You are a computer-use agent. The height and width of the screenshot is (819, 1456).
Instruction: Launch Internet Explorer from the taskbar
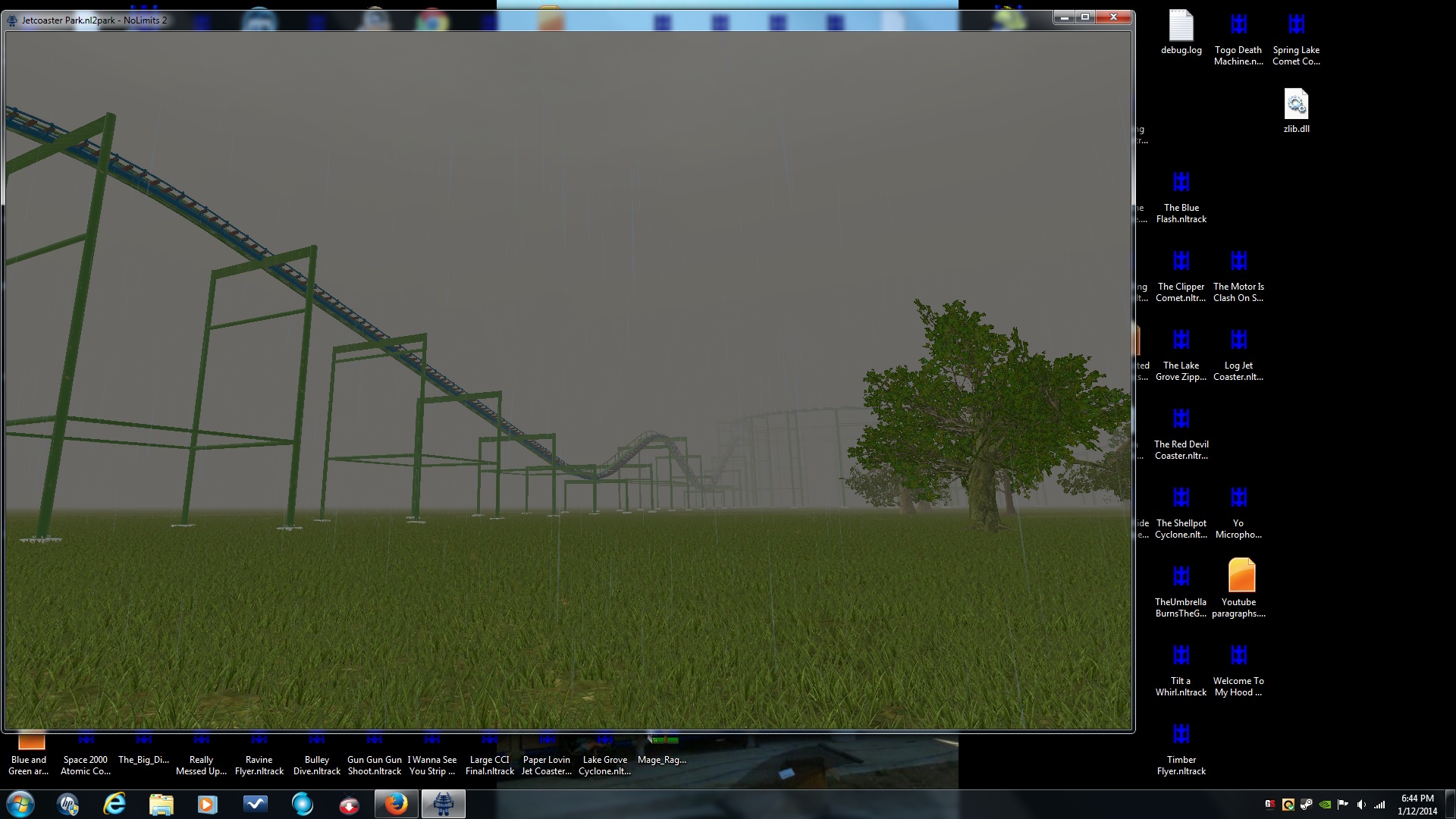(115, 804)
